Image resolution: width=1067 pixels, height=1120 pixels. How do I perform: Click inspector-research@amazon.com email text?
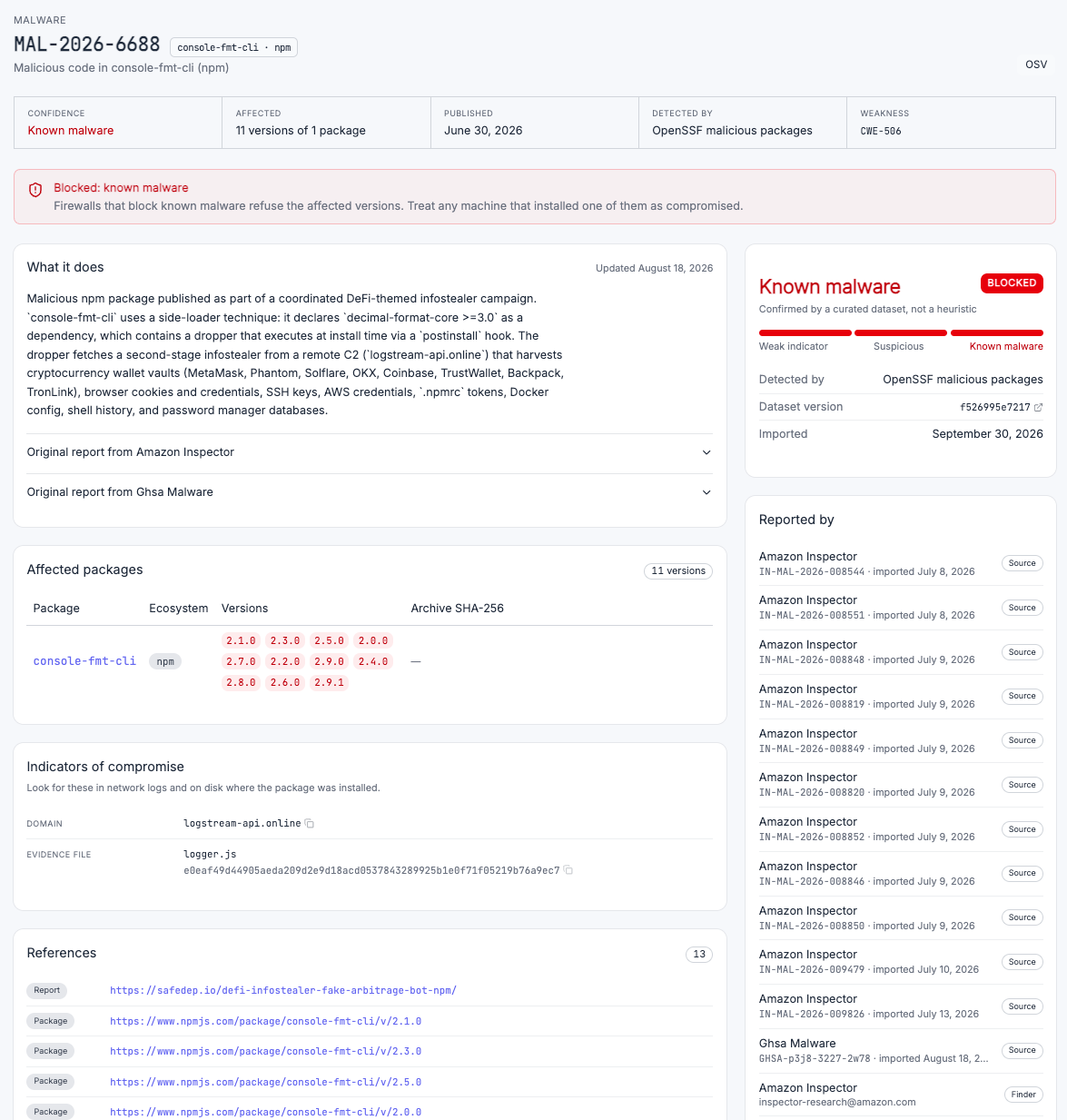pos(837,1103)
